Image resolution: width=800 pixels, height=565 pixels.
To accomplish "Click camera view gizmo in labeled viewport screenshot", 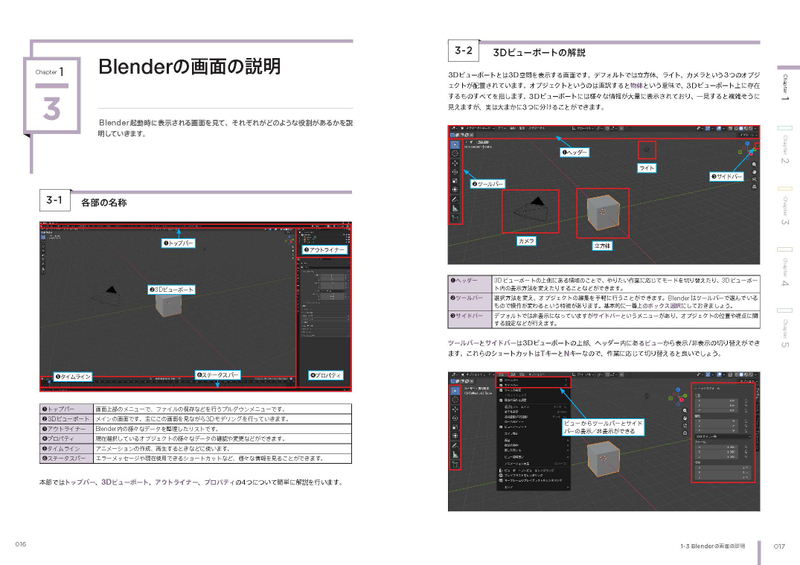I will tap(754, 179).
